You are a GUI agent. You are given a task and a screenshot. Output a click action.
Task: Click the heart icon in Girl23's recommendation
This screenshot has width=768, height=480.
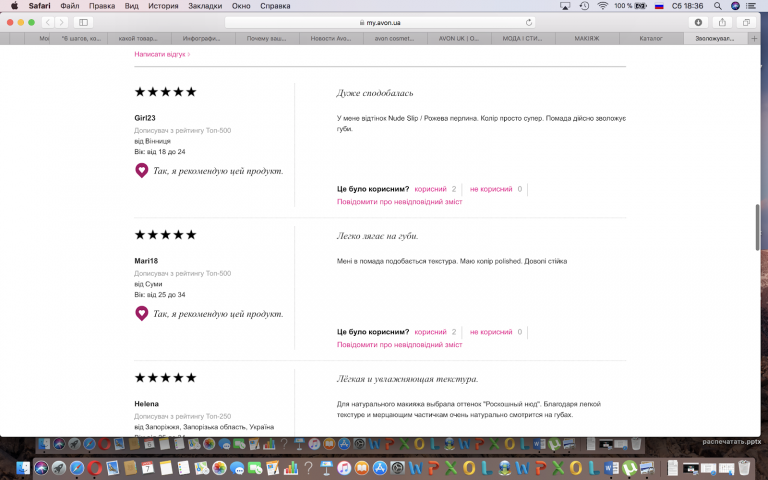142,170
